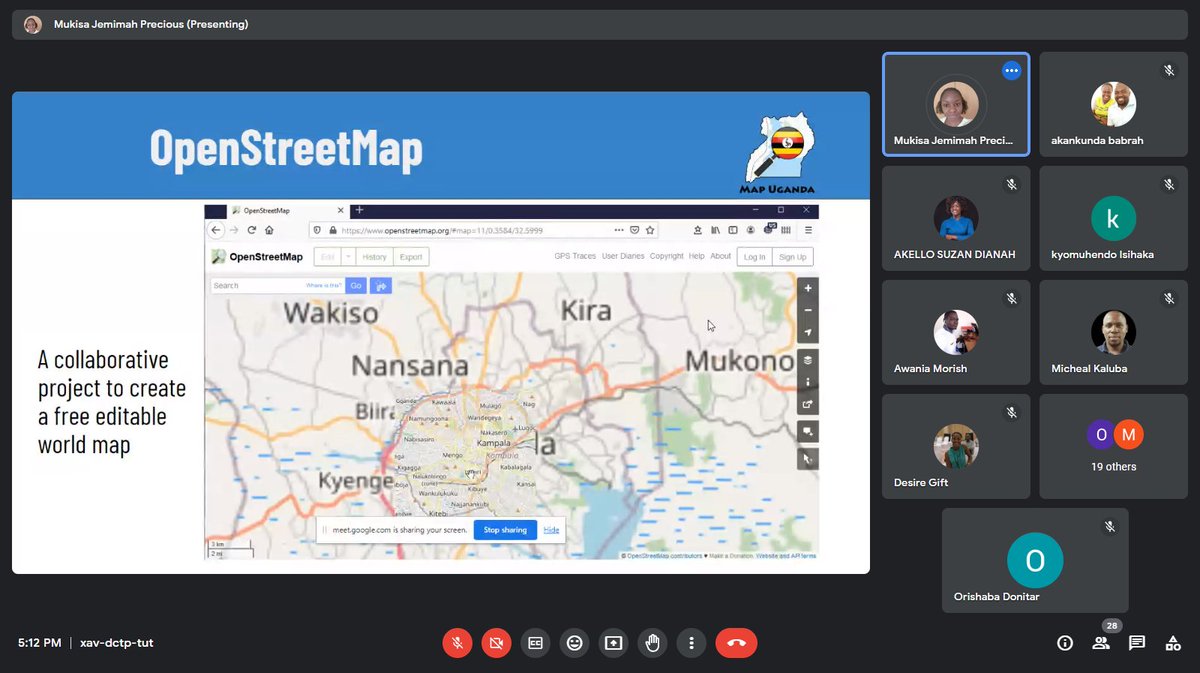This screenshot has width=1200, height=673.
Task: Select the OpenStreetMap browser tab
Action: coord(287,211)
